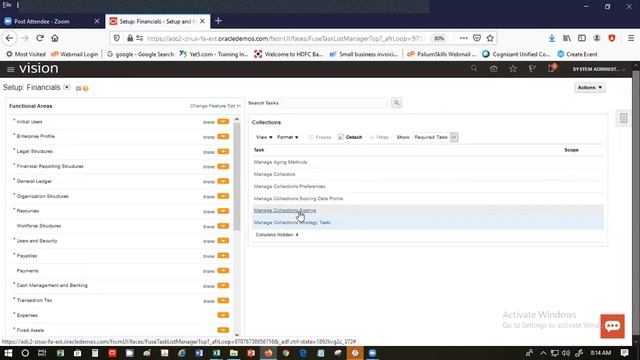The width and height of the screenshot is (640, 360).
Task: Expand the Show Required Tasks combo box
Action: 454,137
